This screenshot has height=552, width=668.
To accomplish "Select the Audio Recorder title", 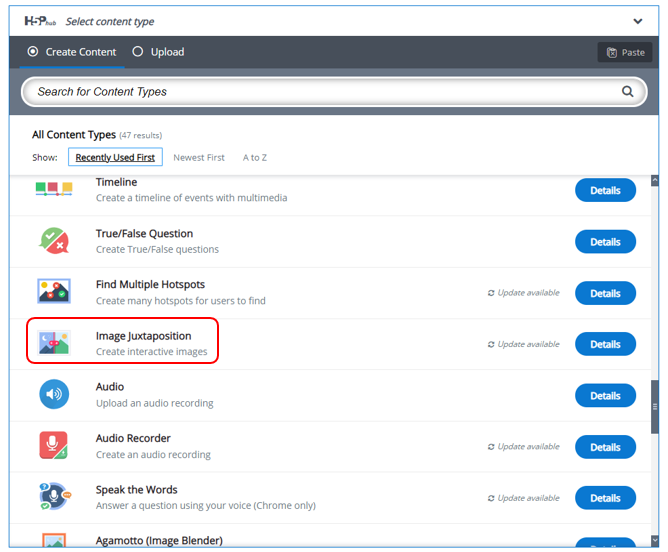I will pos(133,438).
